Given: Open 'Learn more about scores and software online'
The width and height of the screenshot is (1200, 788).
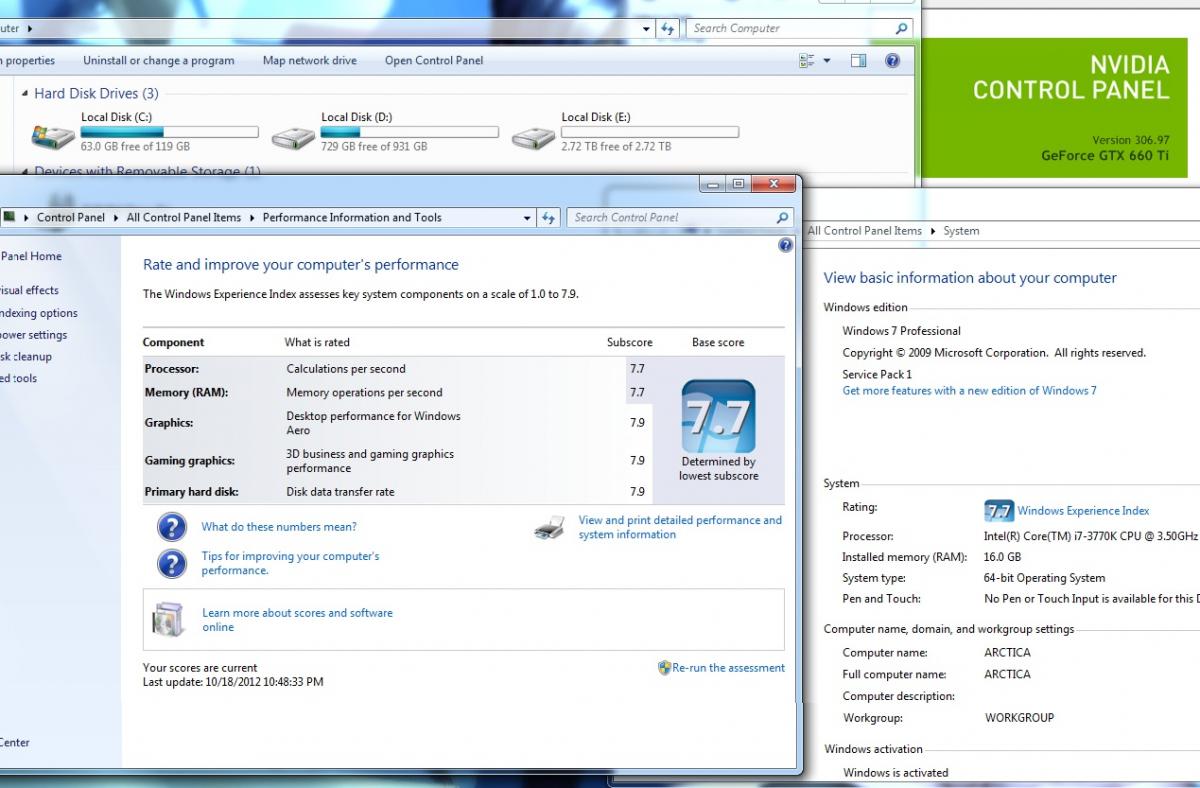Looking at the screenshot, I should (x=297, y=620).
